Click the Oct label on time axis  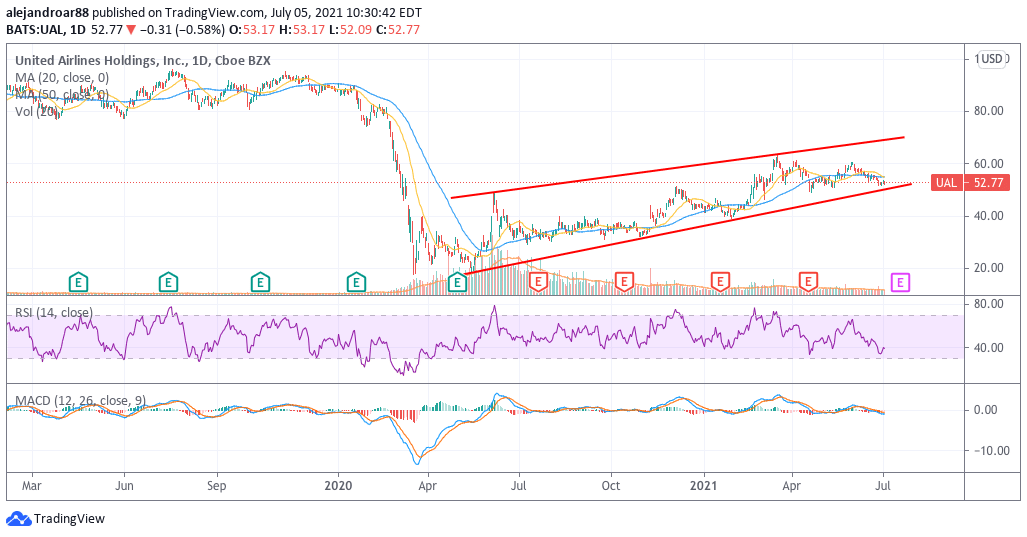point(611,486)
